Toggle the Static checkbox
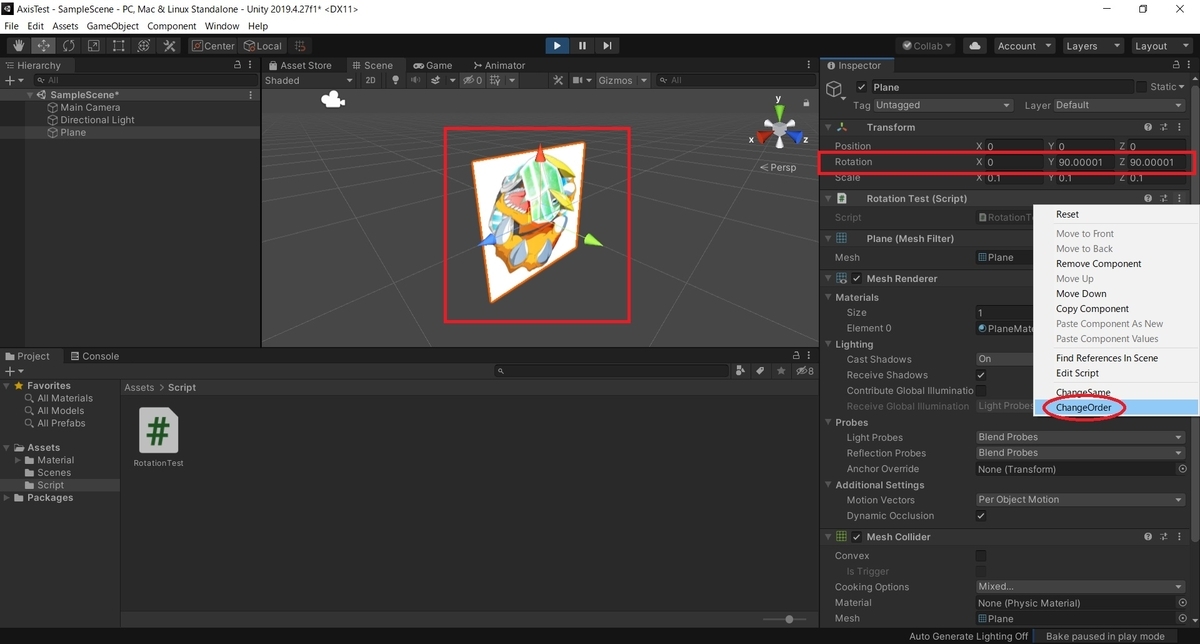Viewport: 1200px width, 644px height. [x=1140, y=87]
